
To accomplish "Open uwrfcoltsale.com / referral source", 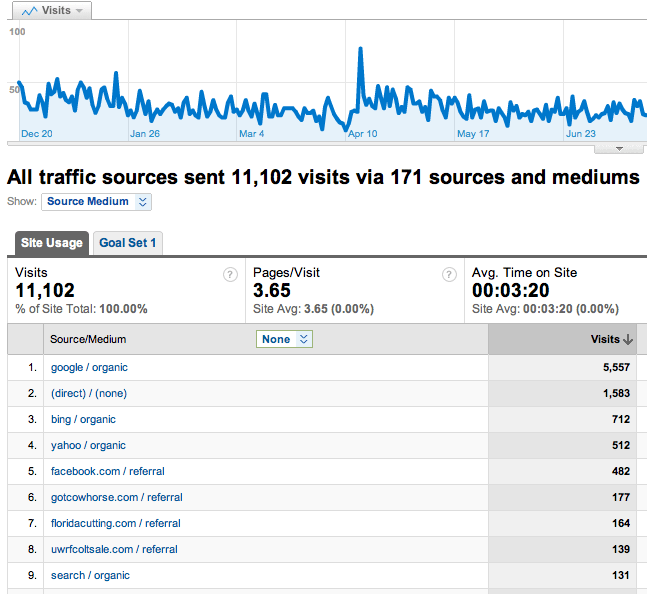I will (x=114, y=549).
